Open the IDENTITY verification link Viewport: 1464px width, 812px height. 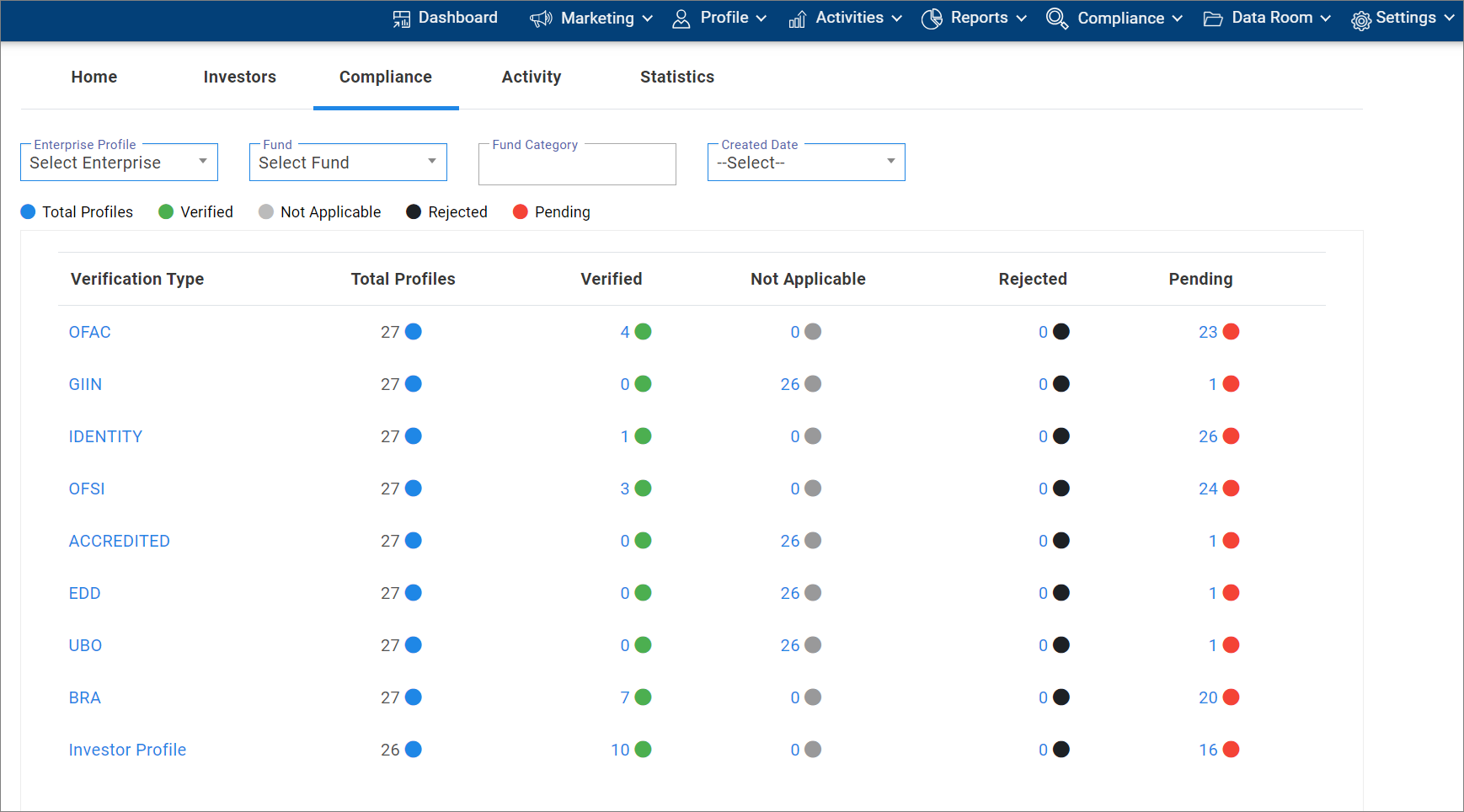[x=105, y=436]
